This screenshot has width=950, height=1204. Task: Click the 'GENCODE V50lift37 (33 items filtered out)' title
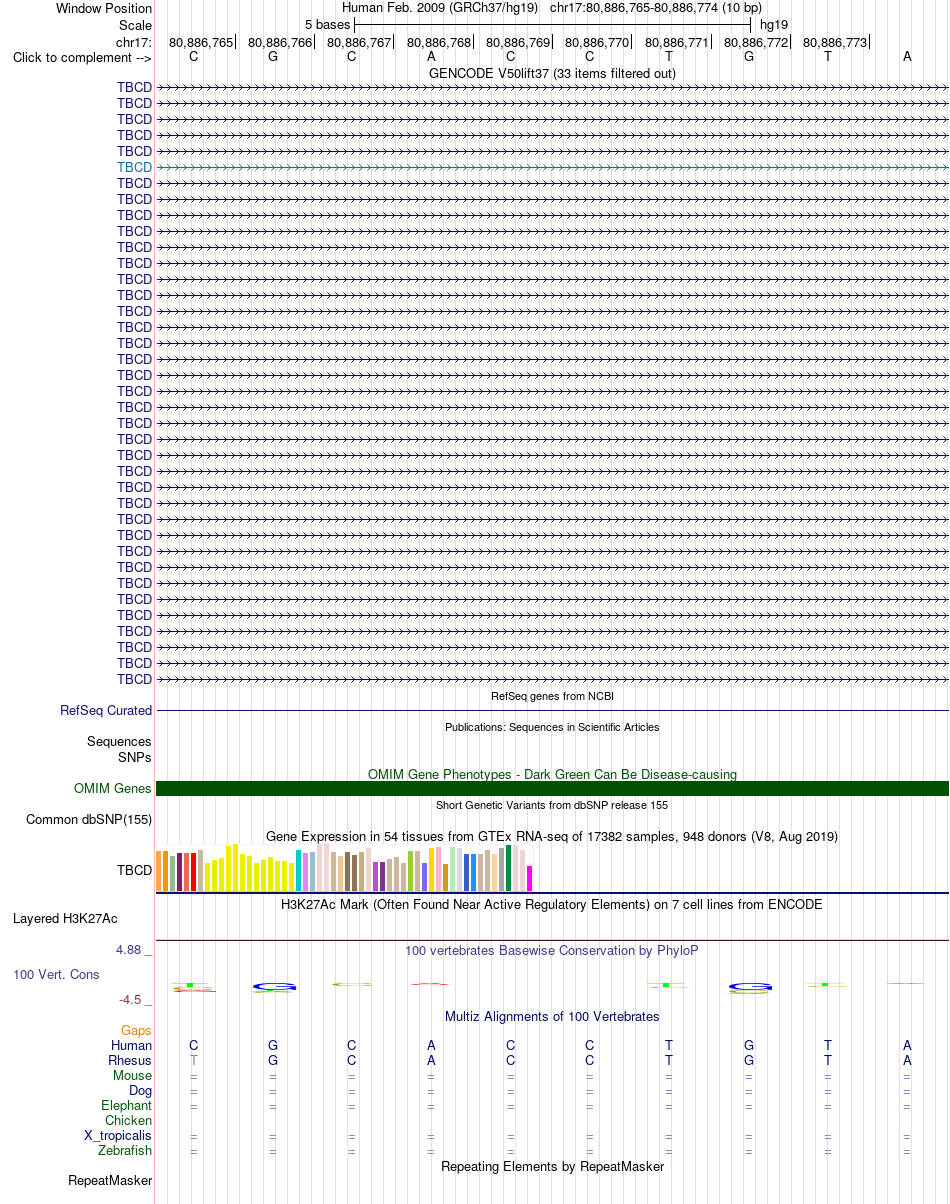(x=552, y=74)
